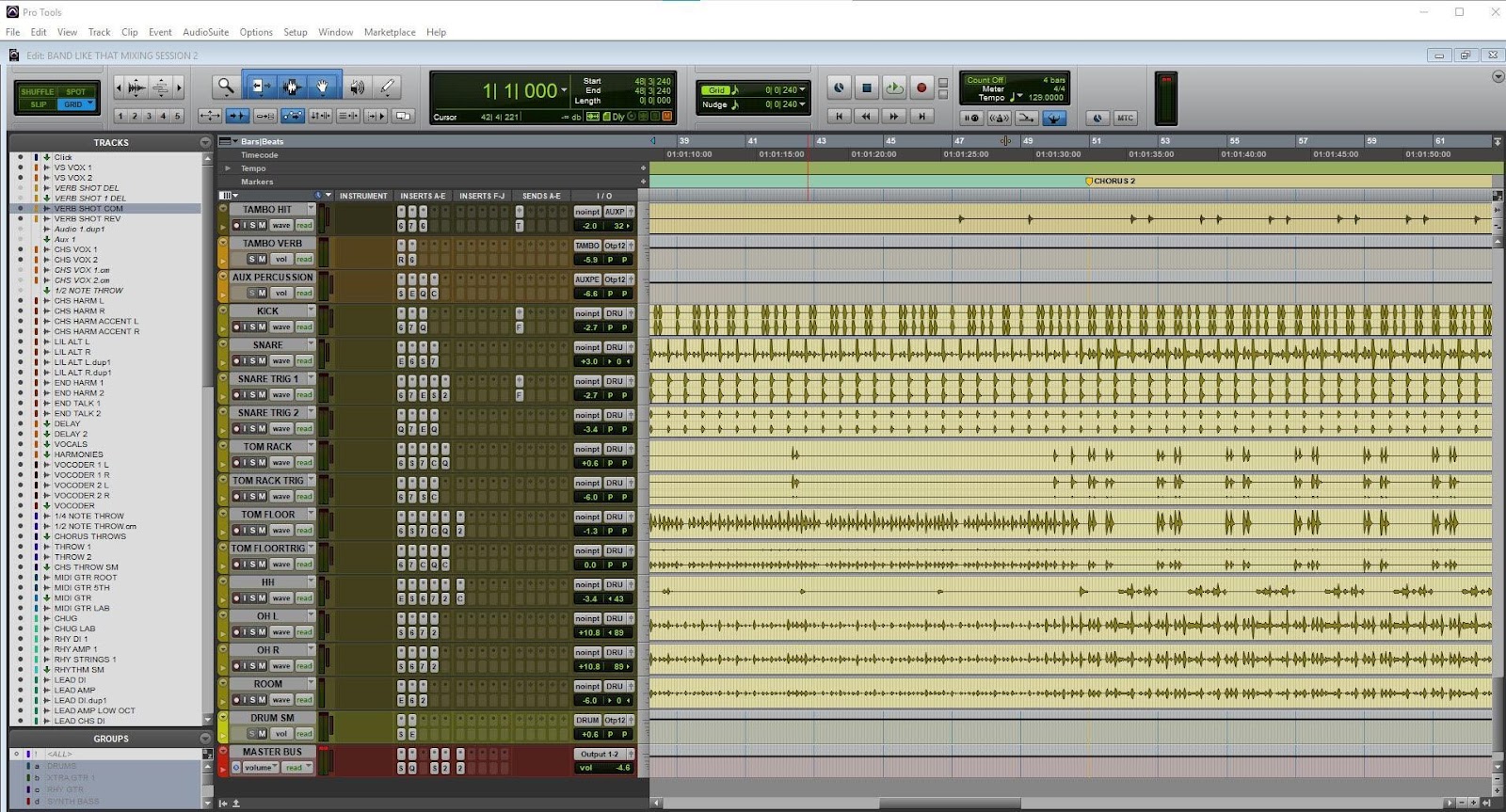Select the Zoomer magnifying glass tool
This screenshot has height=812, width=1506.
(226, 87)
